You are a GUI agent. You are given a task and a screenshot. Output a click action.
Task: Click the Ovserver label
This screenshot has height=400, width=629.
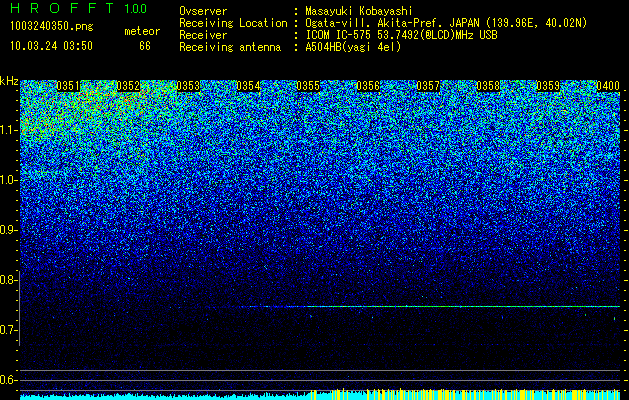coord(203,11)
